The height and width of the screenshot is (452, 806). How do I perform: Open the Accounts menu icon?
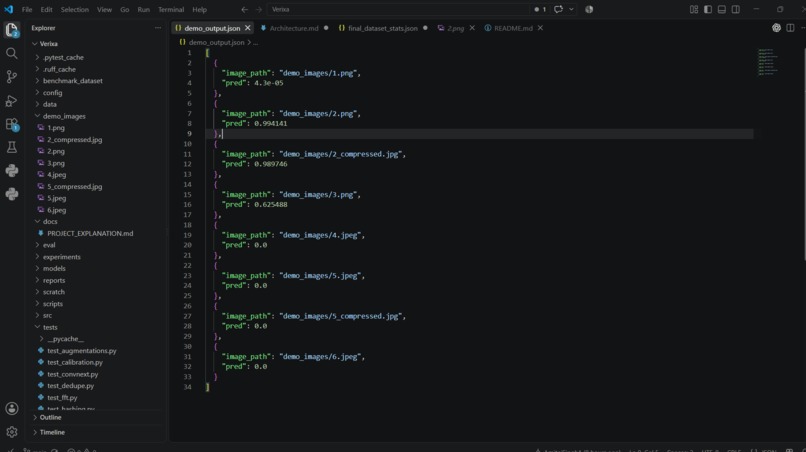(x=11, y=408)
